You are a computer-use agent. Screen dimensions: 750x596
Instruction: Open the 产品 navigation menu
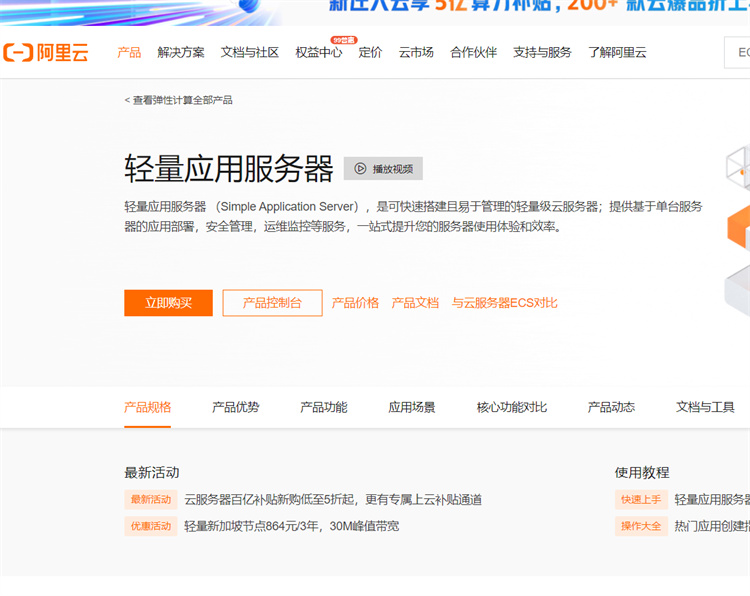[x=129, y=53]
